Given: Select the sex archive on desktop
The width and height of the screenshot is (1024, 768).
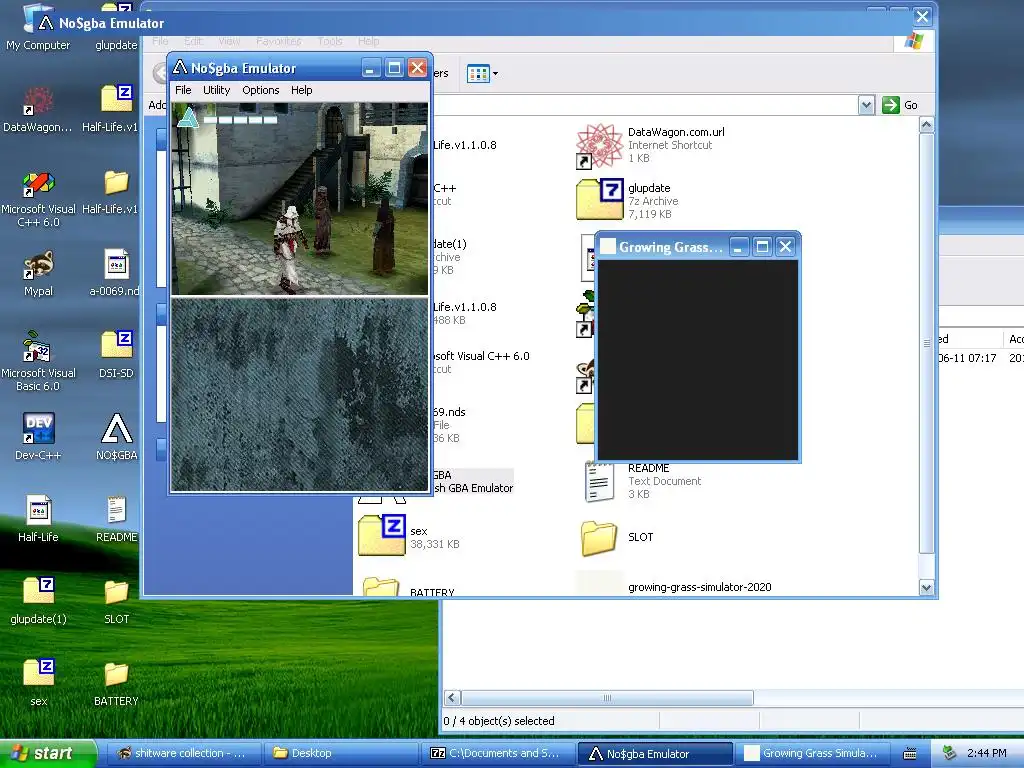Looking at the screenshot, I should click(39, 683).
